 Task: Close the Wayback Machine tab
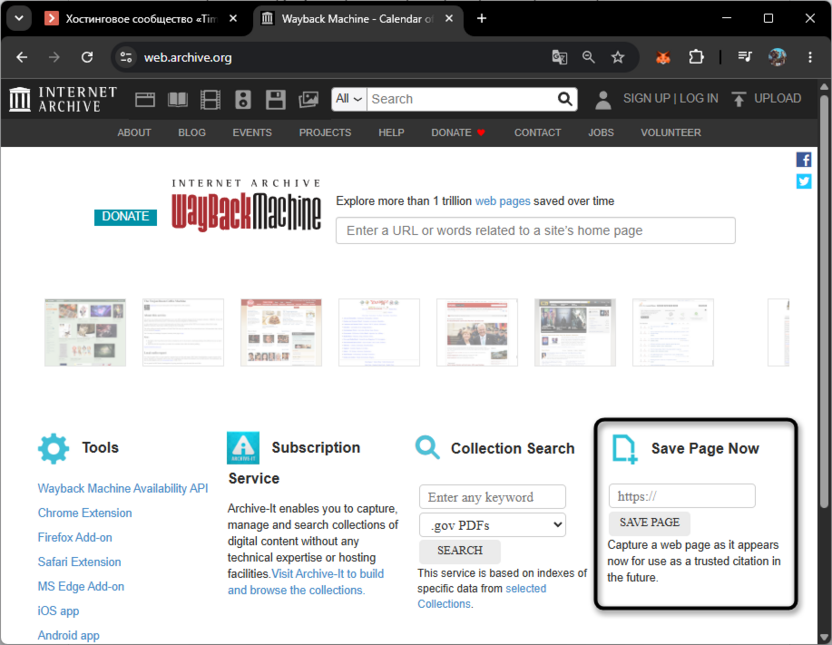(x=449, y=19)
